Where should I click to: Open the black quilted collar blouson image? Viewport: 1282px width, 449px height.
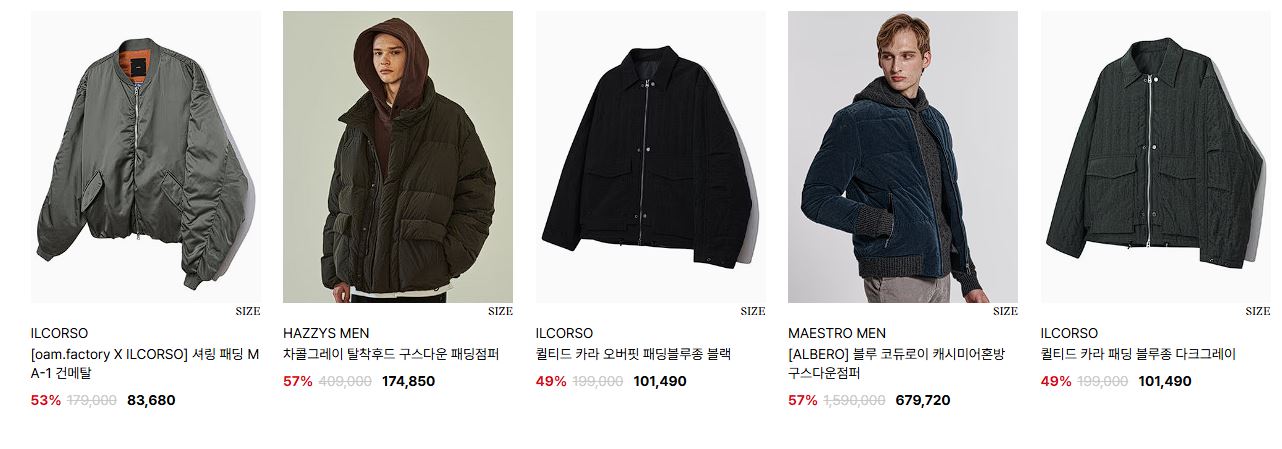[x=651, y=157]
